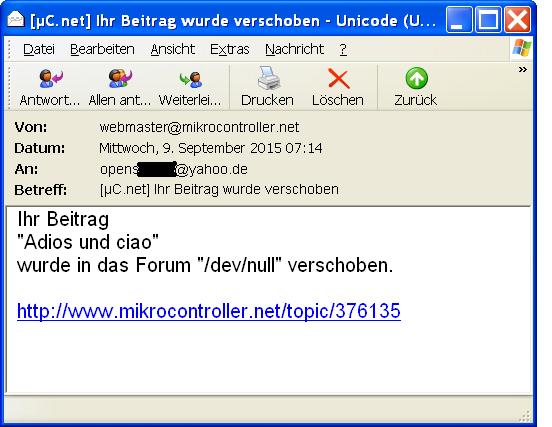Go to previous message with Zurück
The height and width of the screenshot is (427, 552).
[x=416, y=87]
